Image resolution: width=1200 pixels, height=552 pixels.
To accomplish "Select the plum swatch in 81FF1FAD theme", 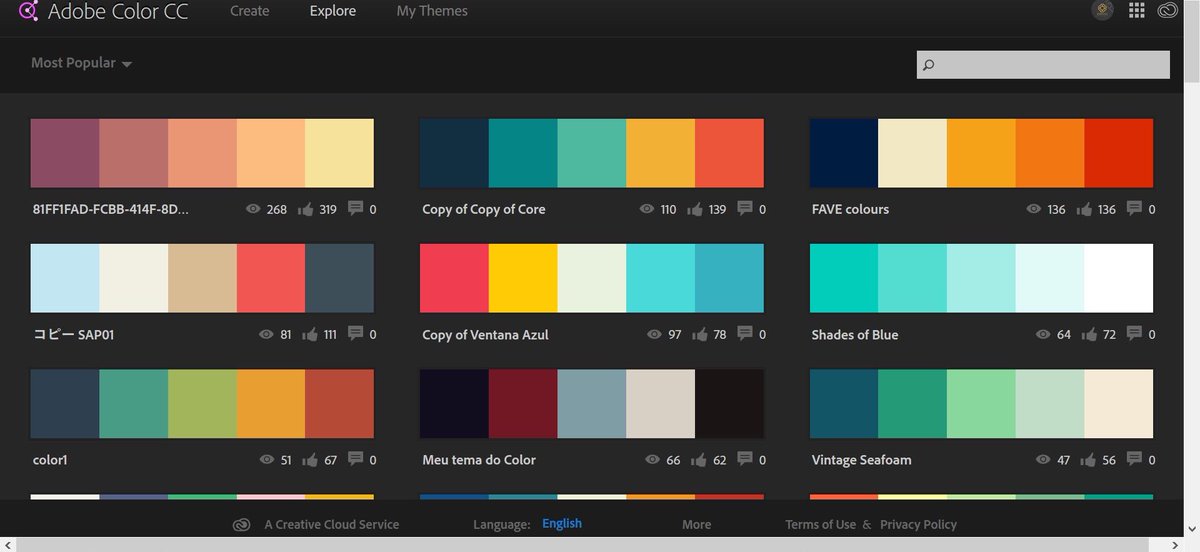I will coord(65,153).
